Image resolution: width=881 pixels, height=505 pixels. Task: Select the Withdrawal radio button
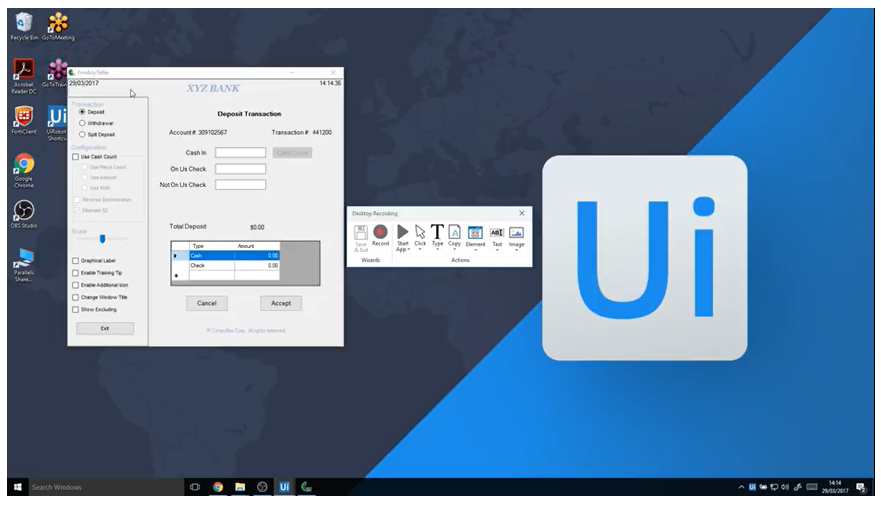82,123
